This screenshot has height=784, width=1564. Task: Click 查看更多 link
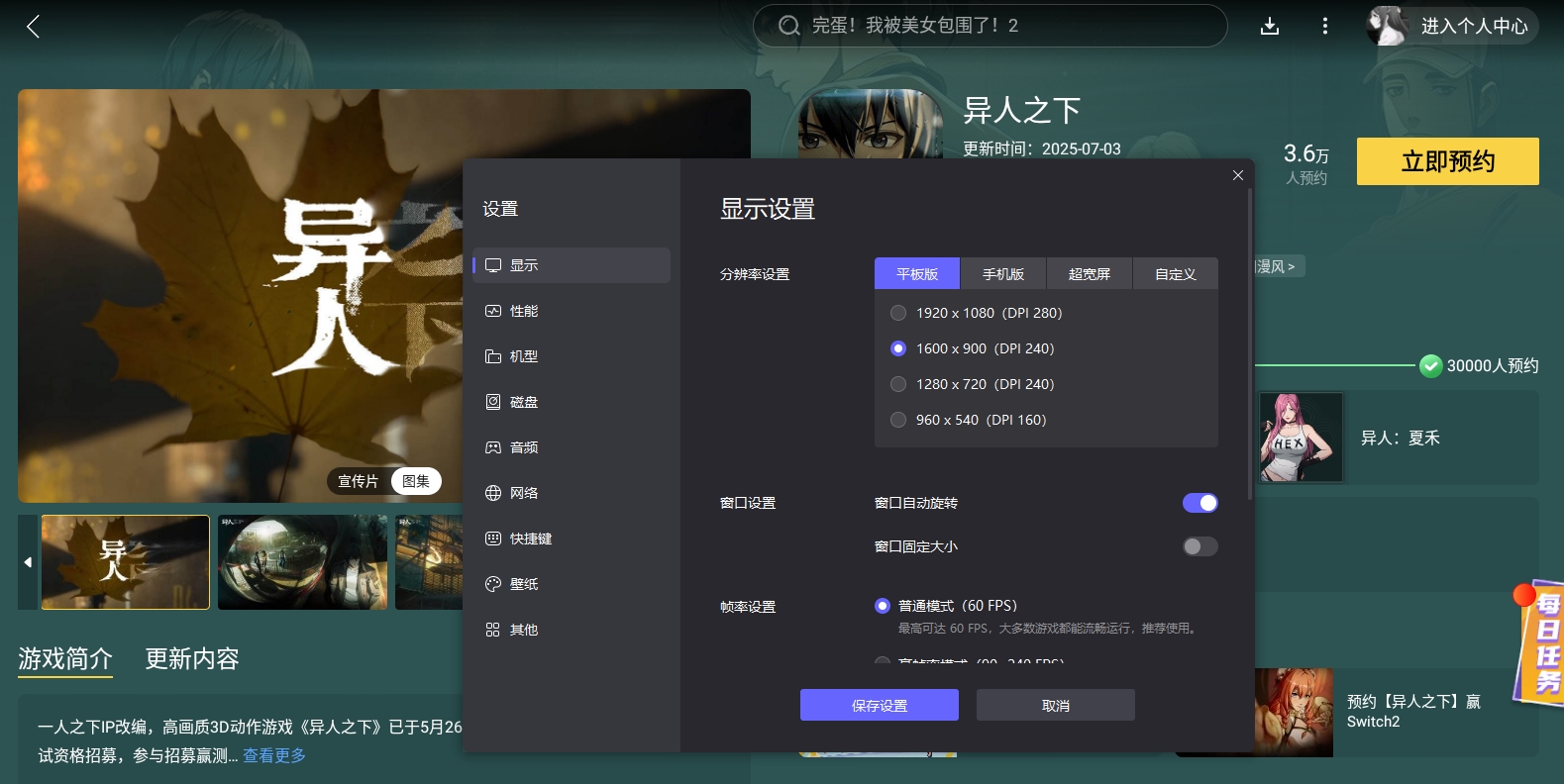point(274,755)
